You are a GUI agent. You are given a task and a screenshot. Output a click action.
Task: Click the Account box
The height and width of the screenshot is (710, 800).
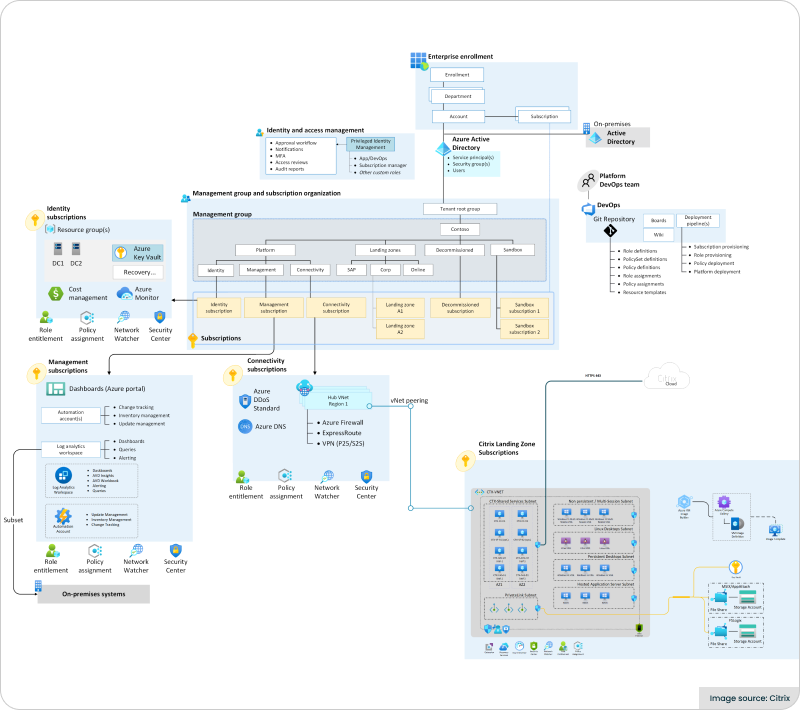point(459,116)
